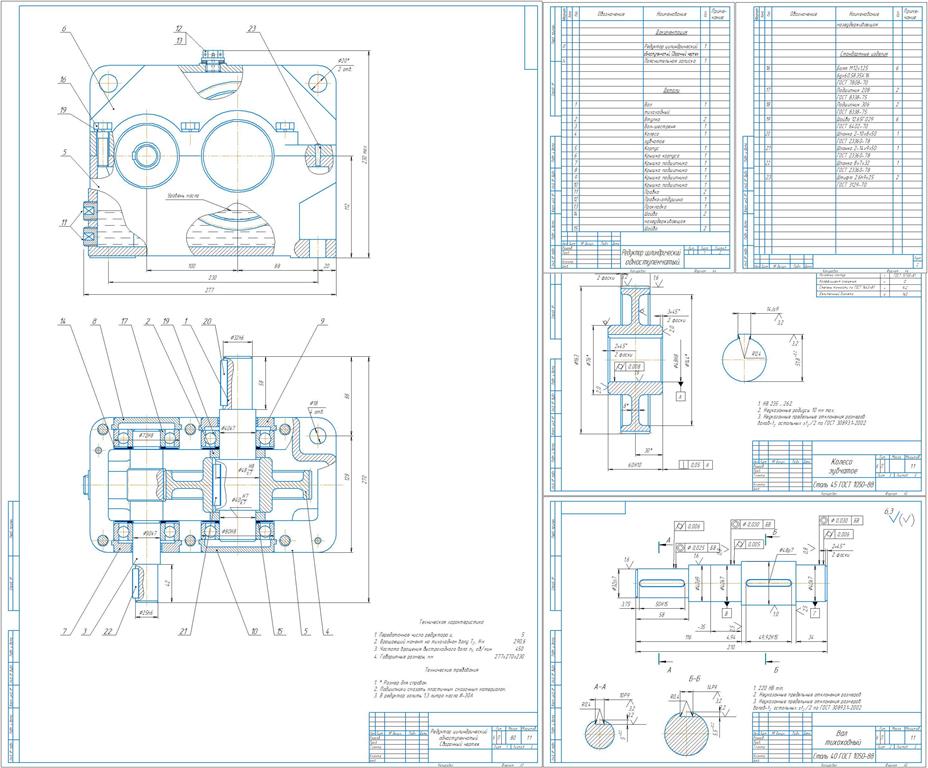Image resolution: width=928 pixels, height=768 pixels.
Task: Click the 'Стандартные изделия' heading
Action: (863, 54)
